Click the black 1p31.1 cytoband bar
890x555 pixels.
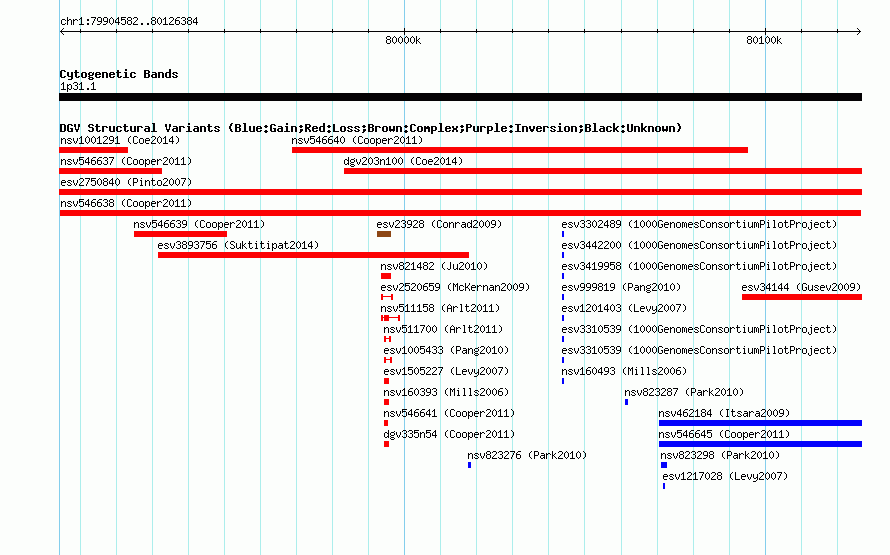click(460, 97)
